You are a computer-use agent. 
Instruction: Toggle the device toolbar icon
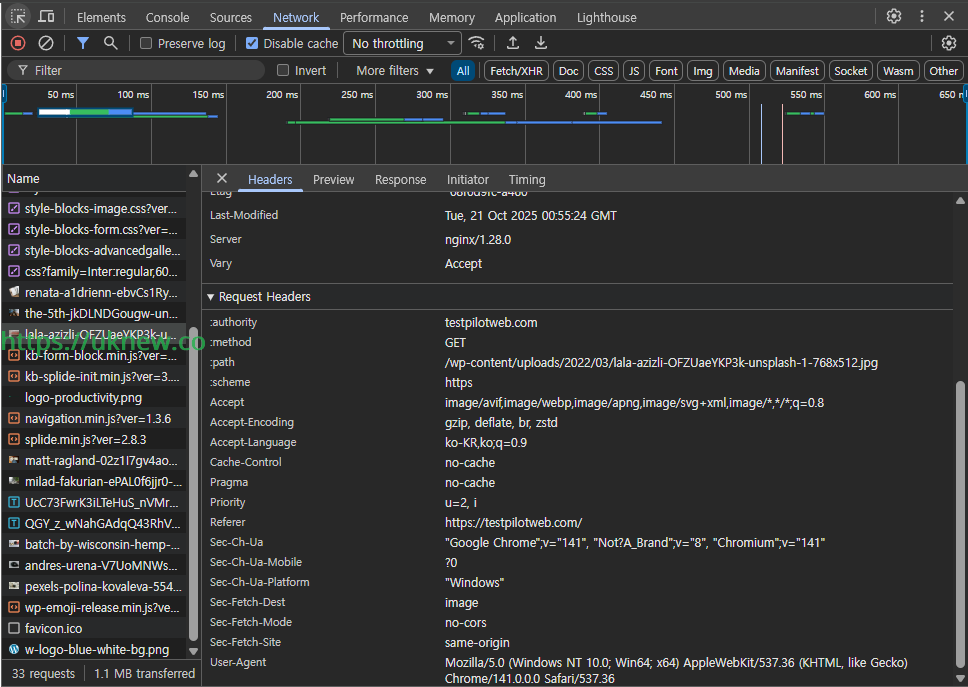[x=46, y=17]
